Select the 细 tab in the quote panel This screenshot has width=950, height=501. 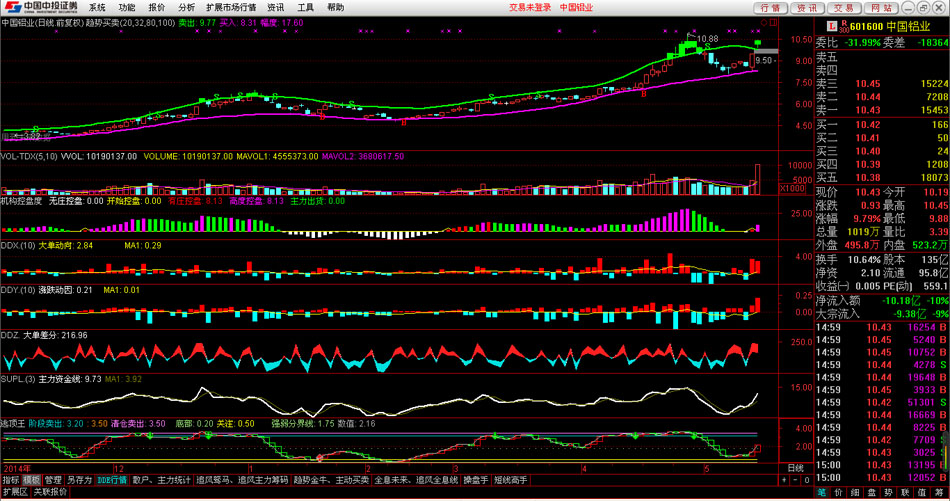(855, 493)
